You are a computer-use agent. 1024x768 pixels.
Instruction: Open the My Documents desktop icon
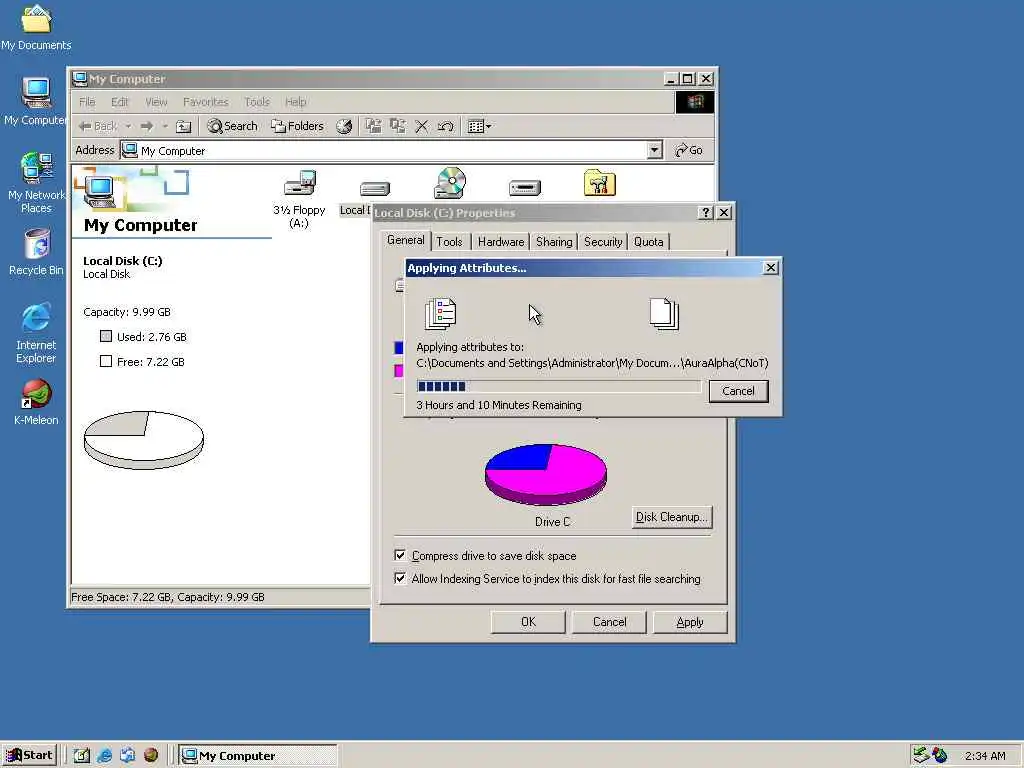coord(36,27)
